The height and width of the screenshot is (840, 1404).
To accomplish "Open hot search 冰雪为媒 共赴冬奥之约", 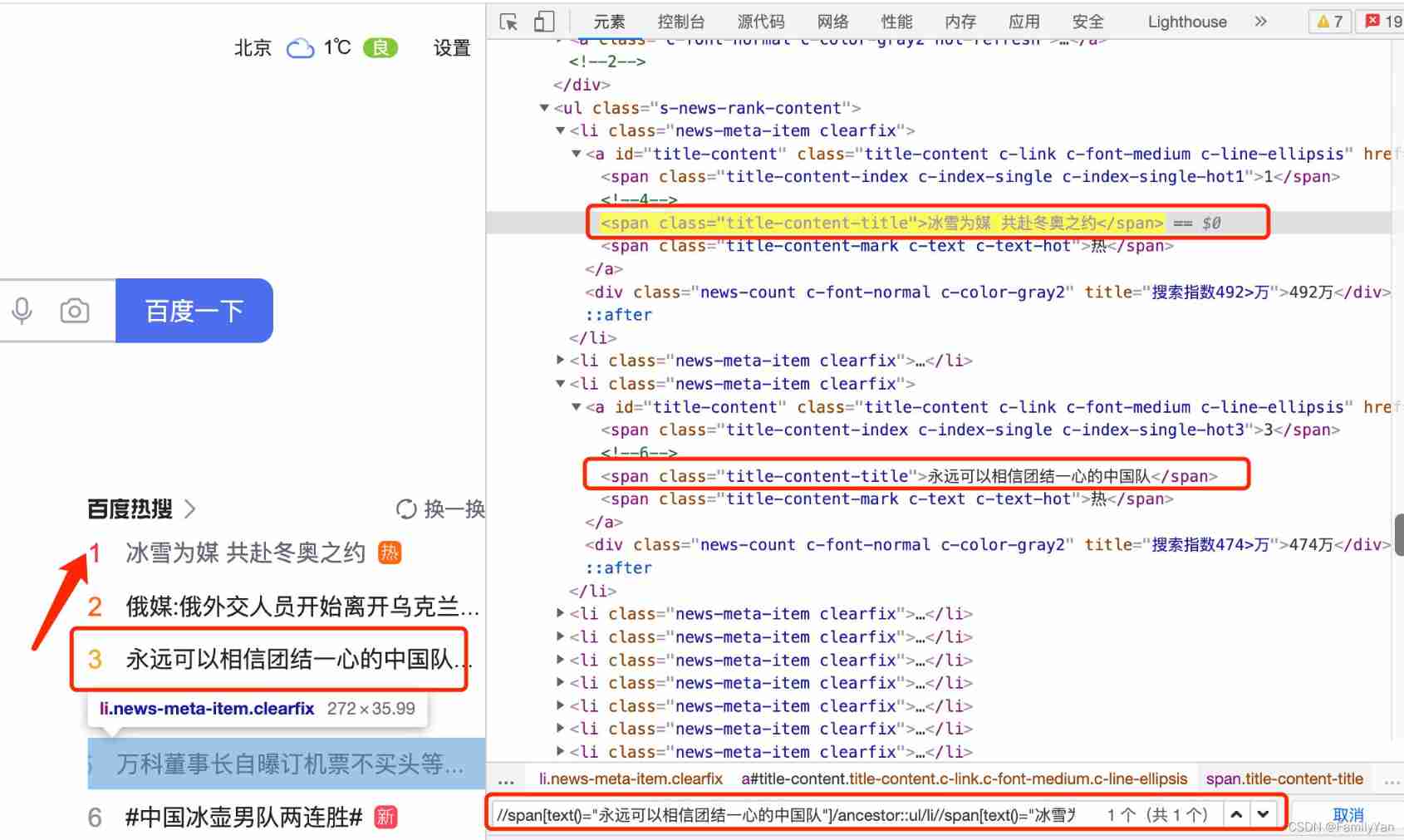I will pos(245,553).
